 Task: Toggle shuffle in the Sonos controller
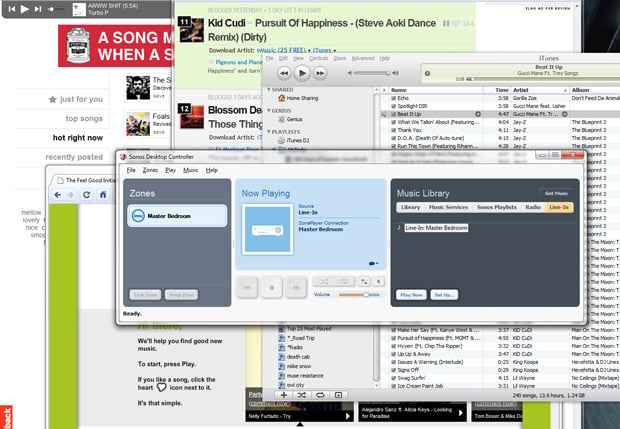(x=324, y=282)
